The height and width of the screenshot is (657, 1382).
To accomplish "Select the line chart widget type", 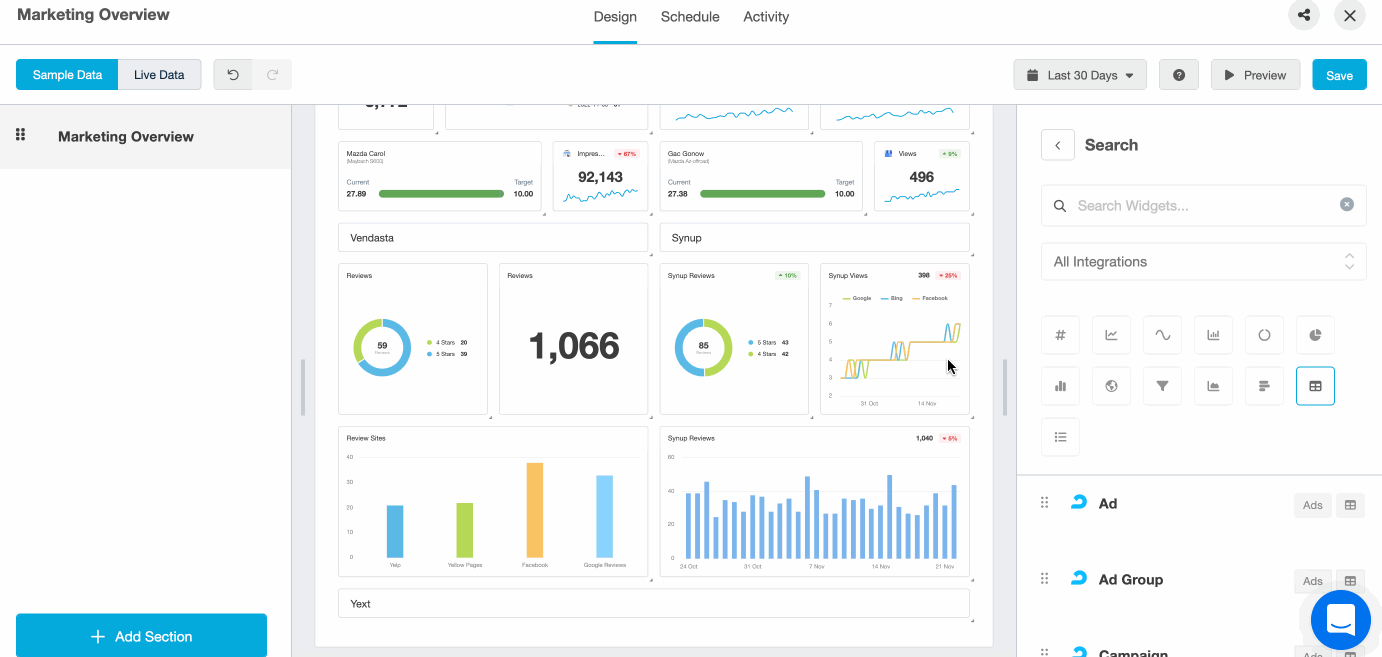I will point(1111,335).
